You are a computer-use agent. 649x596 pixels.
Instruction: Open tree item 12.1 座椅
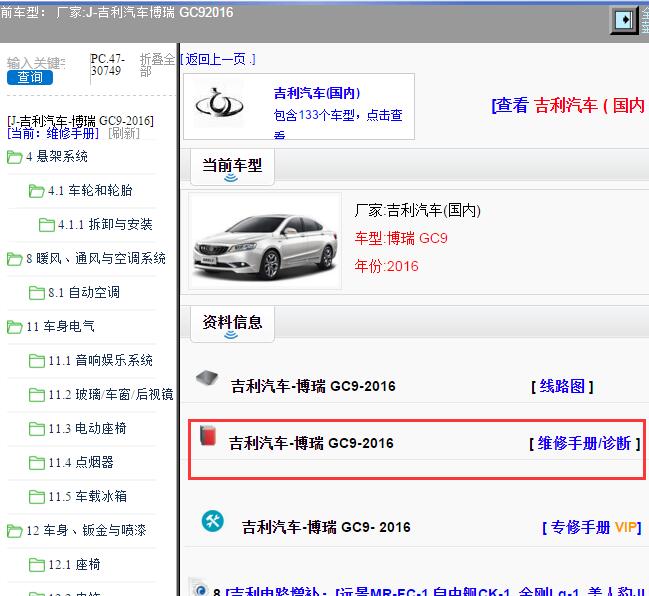click(74, 564)
